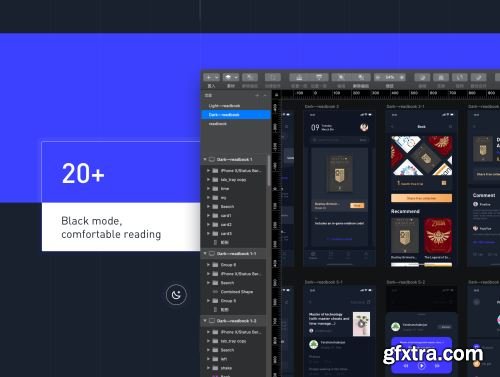This screenshot has width=500, height=377.
Task: Click the third toolbar icon button
Action: 250,77
